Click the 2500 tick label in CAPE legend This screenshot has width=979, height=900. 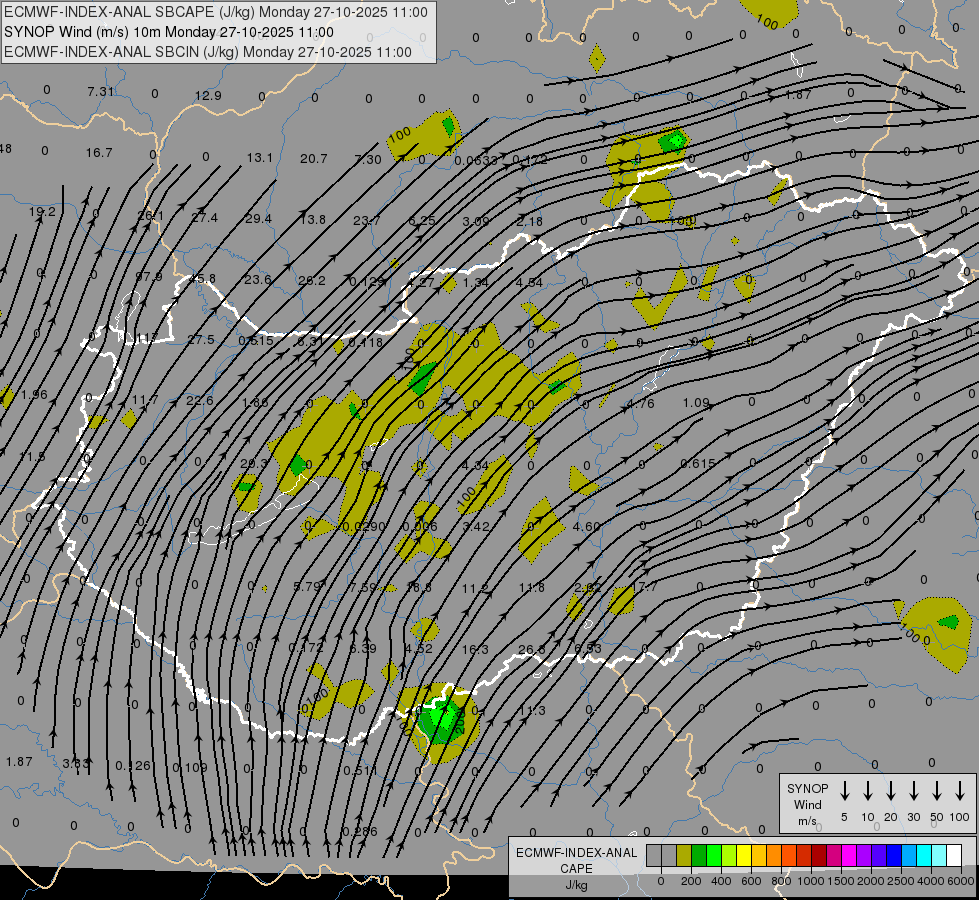click(x=901, y=881)
